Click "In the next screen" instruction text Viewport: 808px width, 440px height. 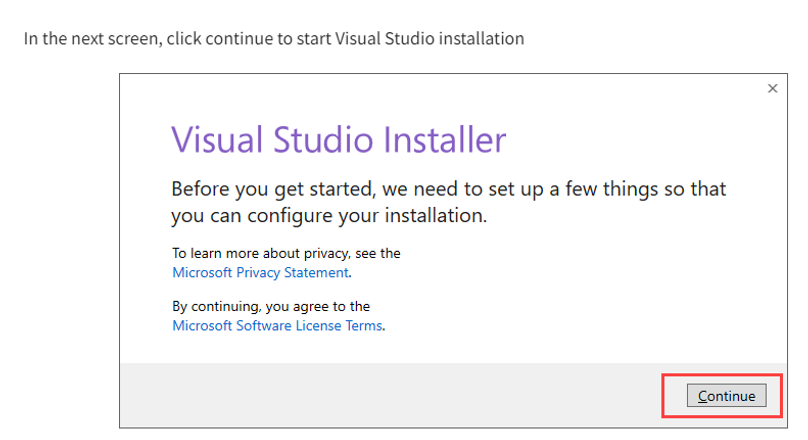[x=92, y=39]
